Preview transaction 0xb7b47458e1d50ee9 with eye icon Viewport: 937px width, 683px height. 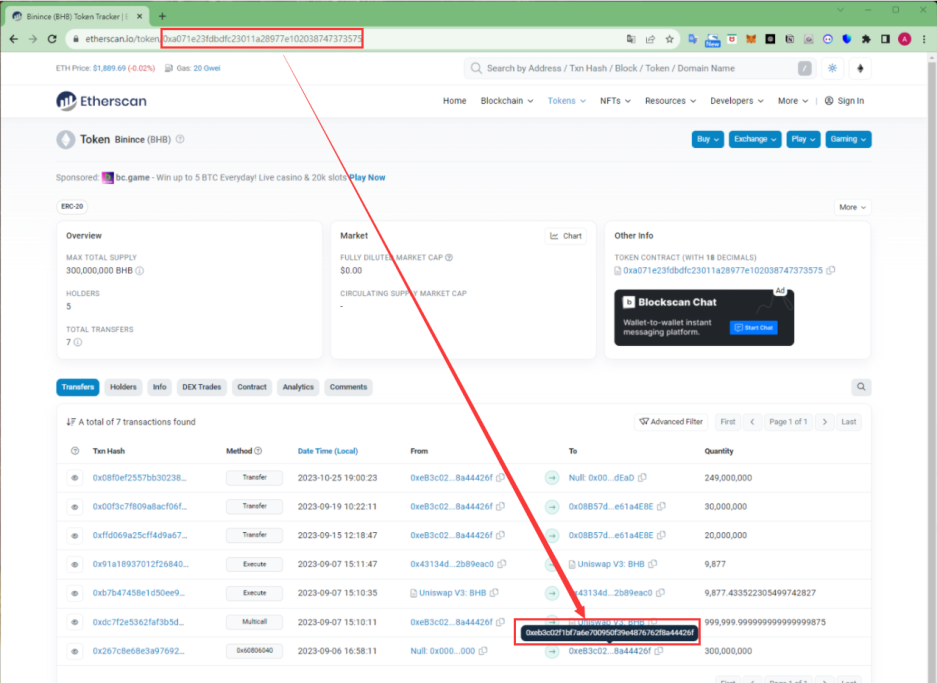click(75, 593)
